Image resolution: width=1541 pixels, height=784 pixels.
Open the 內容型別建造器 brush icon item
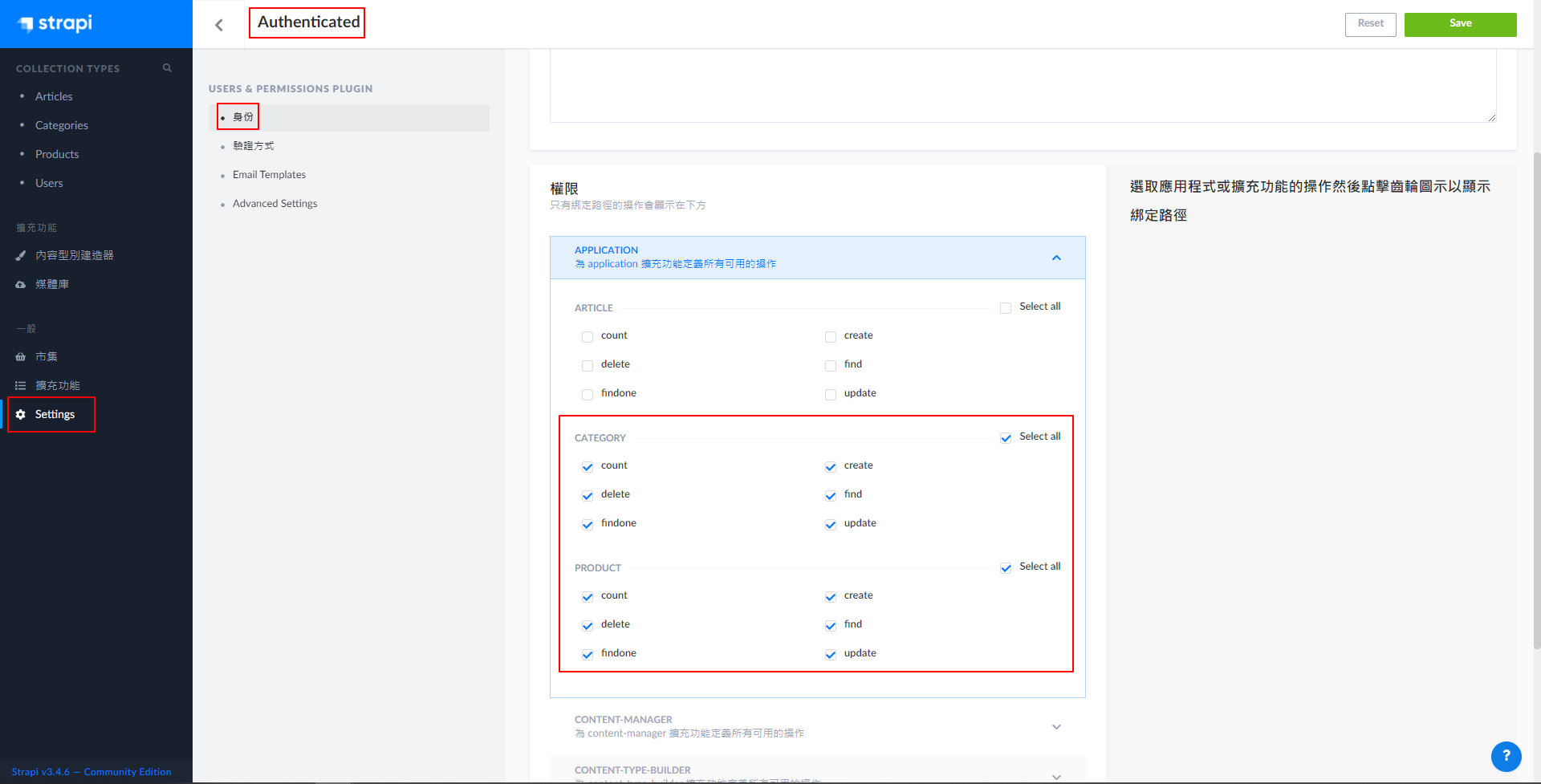click(21, 256)
